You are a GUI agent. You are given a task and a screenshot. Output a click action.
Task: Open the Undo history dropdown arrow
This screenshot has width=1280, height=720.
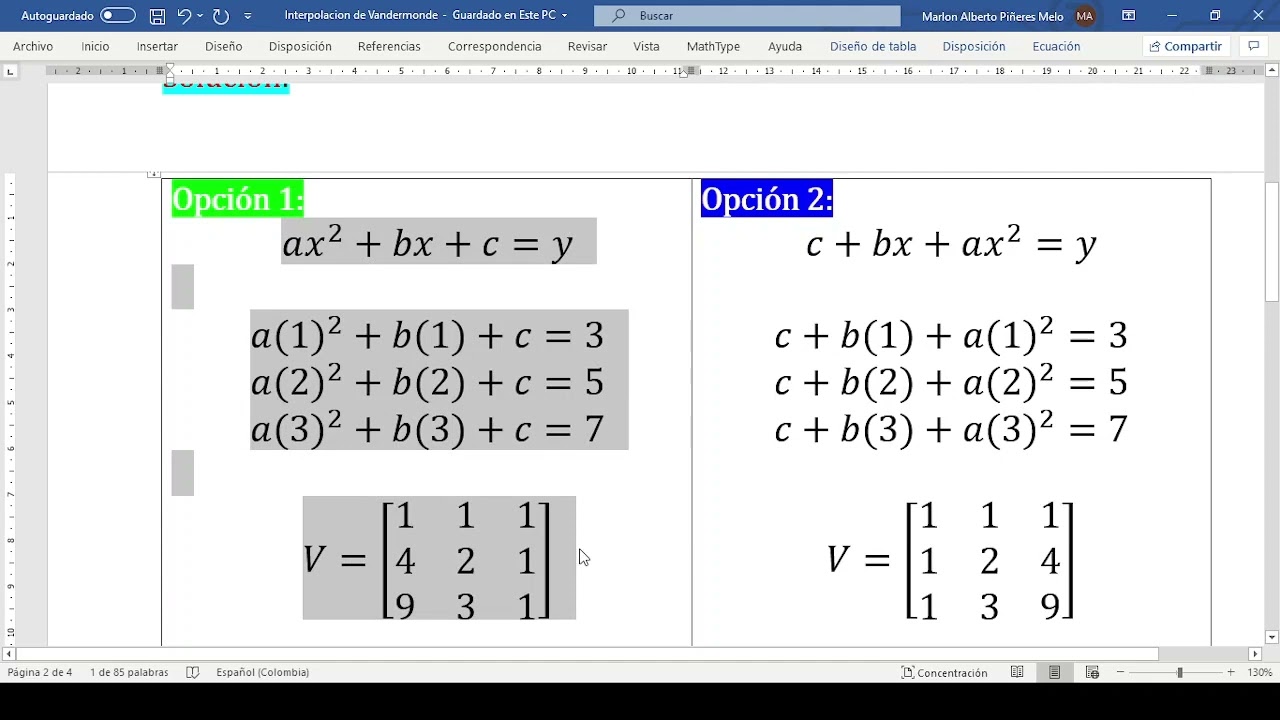201,16
